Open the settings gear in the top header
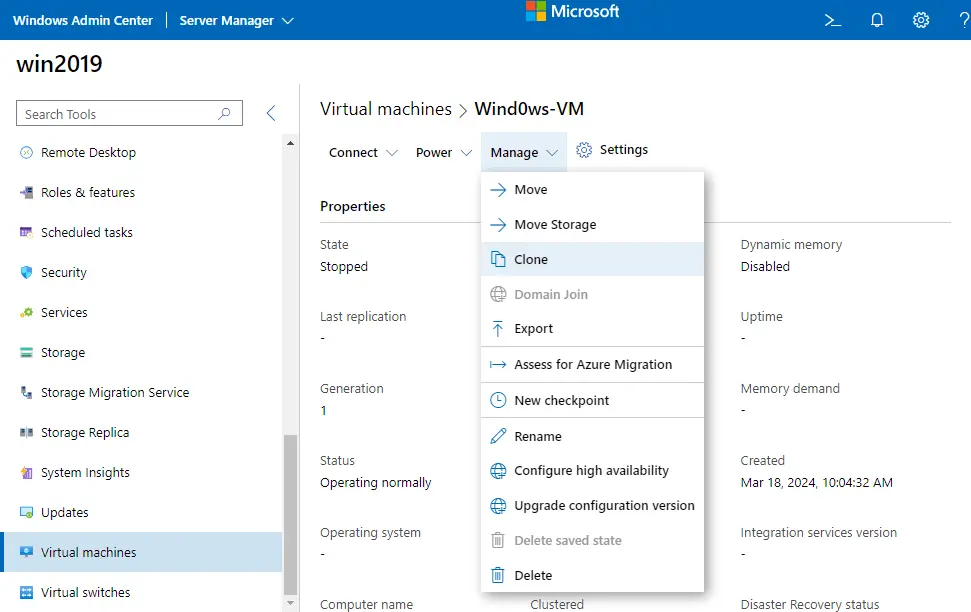Image resolution: width=971 pixels, height=612 pixels. tap(921, 20)
